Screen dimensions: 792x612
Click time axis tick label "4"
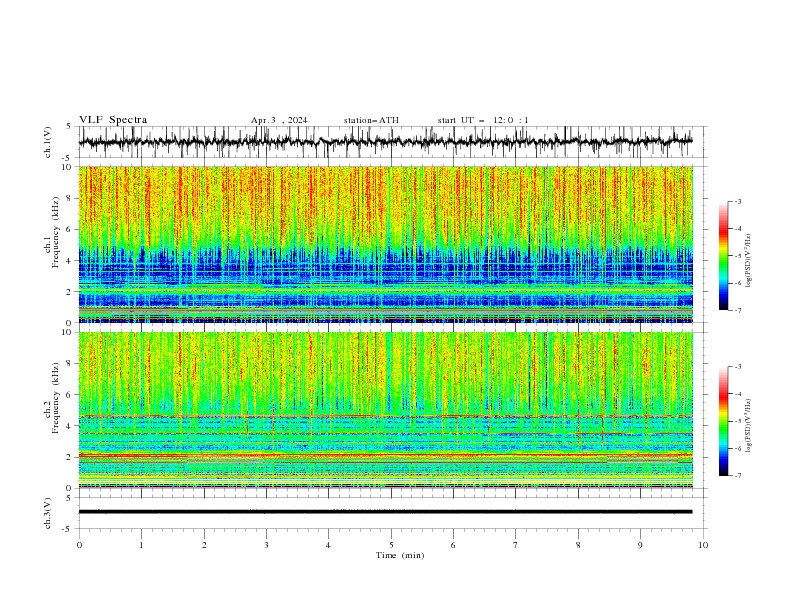(328, 545)
